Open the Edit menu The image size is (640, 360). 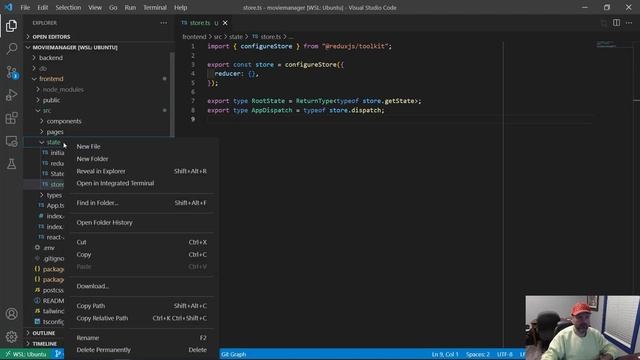tap(42, 7)
